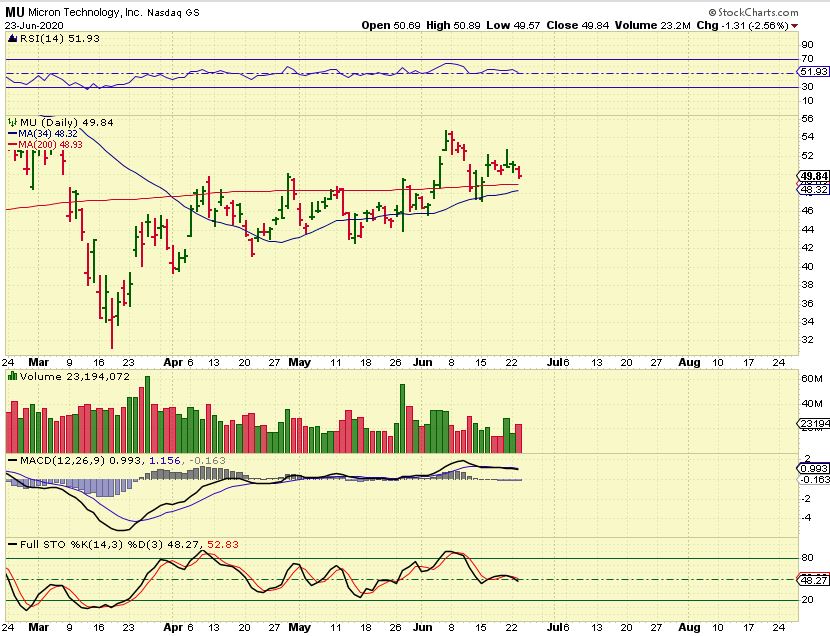Click the Low 49.57 value
The width and height of the screenshot is (830, 636).
click(513, 25)
